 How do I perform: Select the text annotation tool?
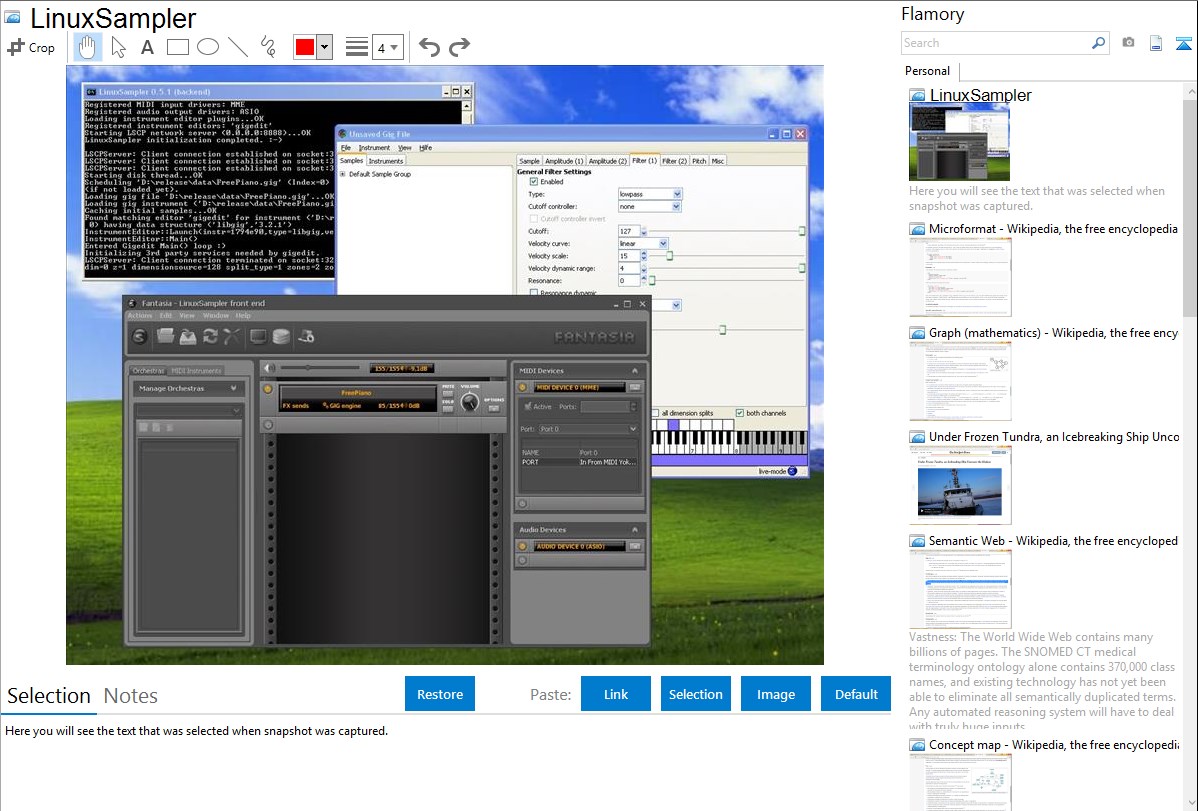coord(147,47)
